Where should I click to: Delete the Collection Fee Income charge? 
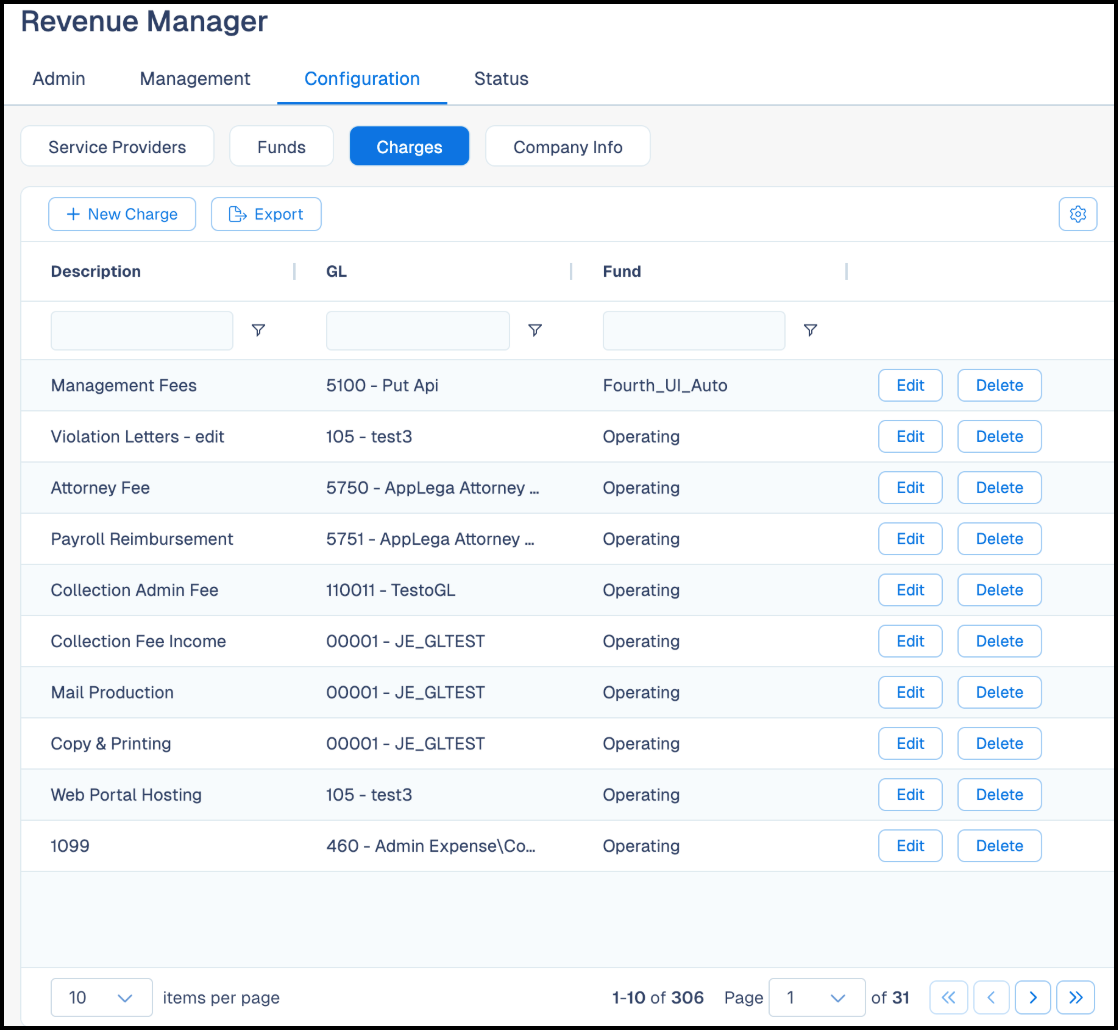999,641
